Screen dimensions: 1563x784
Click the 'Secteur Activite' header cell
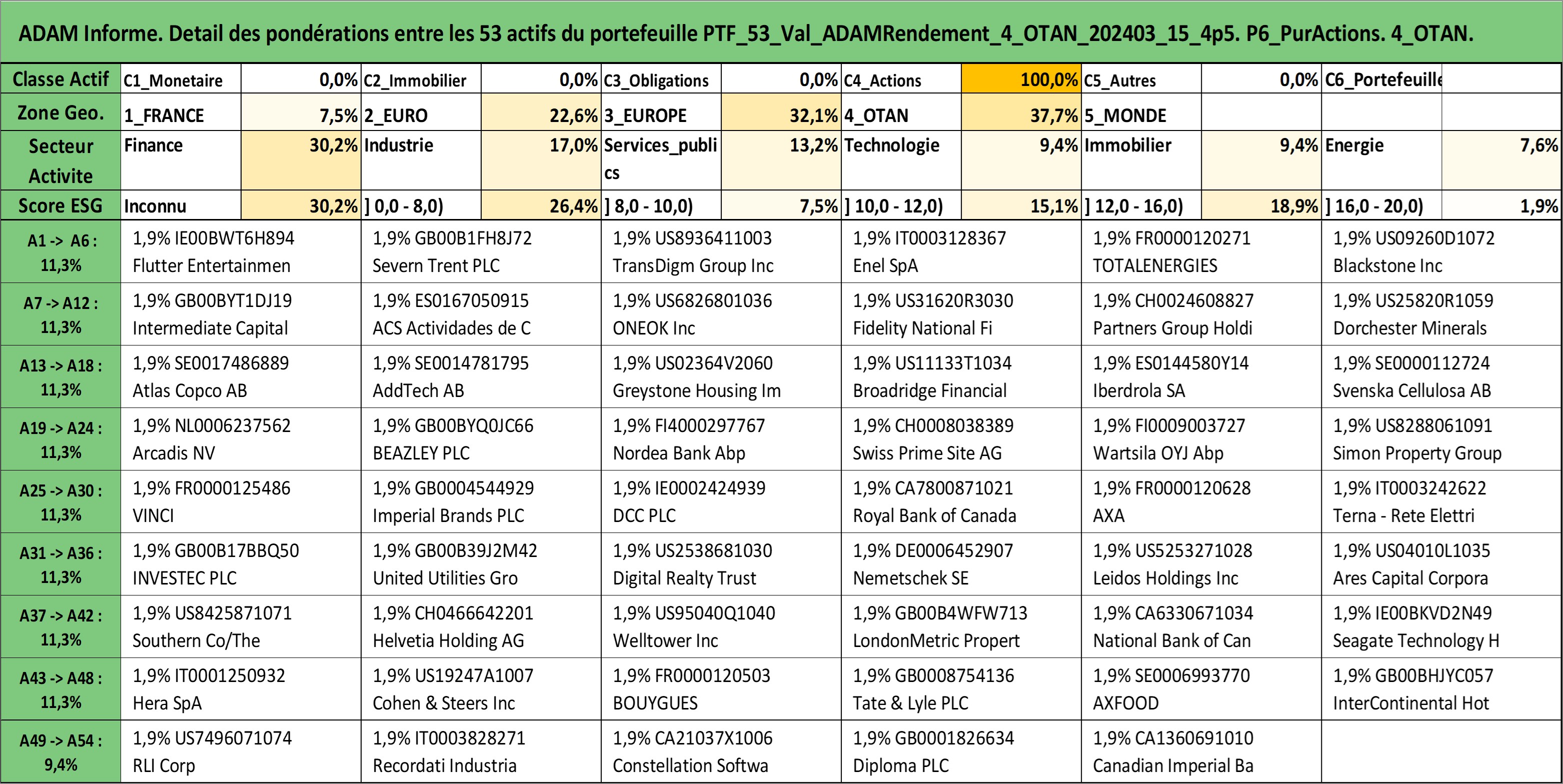(x=61, y=160)
